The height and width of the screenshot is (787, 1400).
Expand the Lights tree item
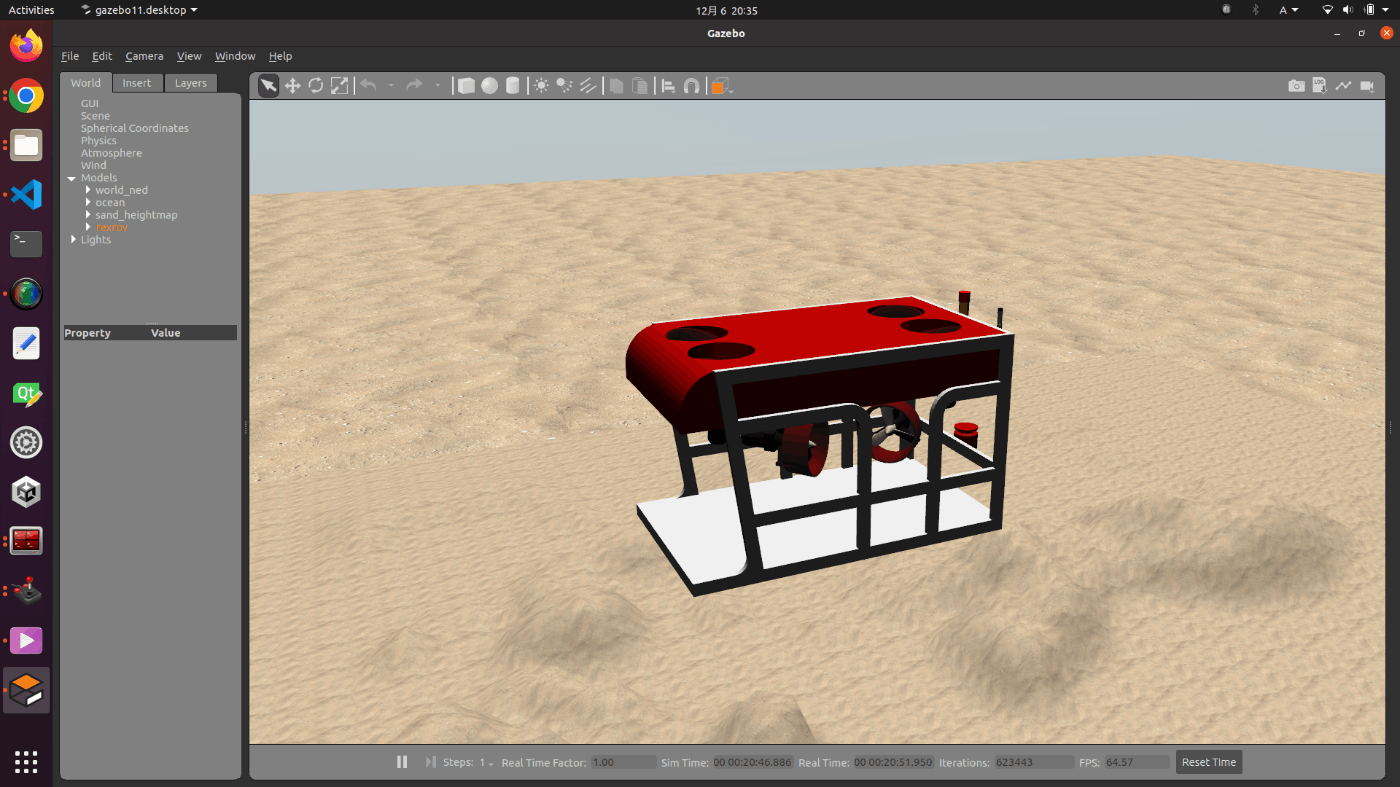[71, 239]
